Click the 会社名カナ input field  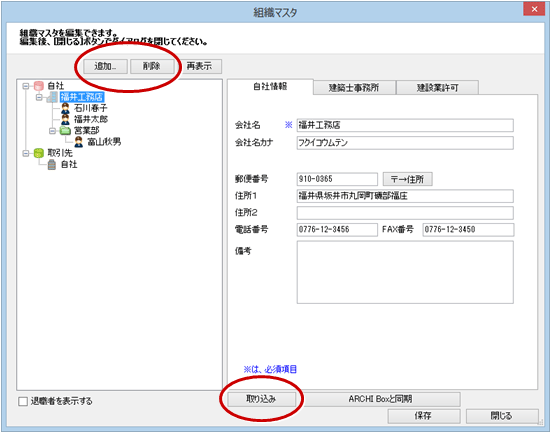coord(405,143)
